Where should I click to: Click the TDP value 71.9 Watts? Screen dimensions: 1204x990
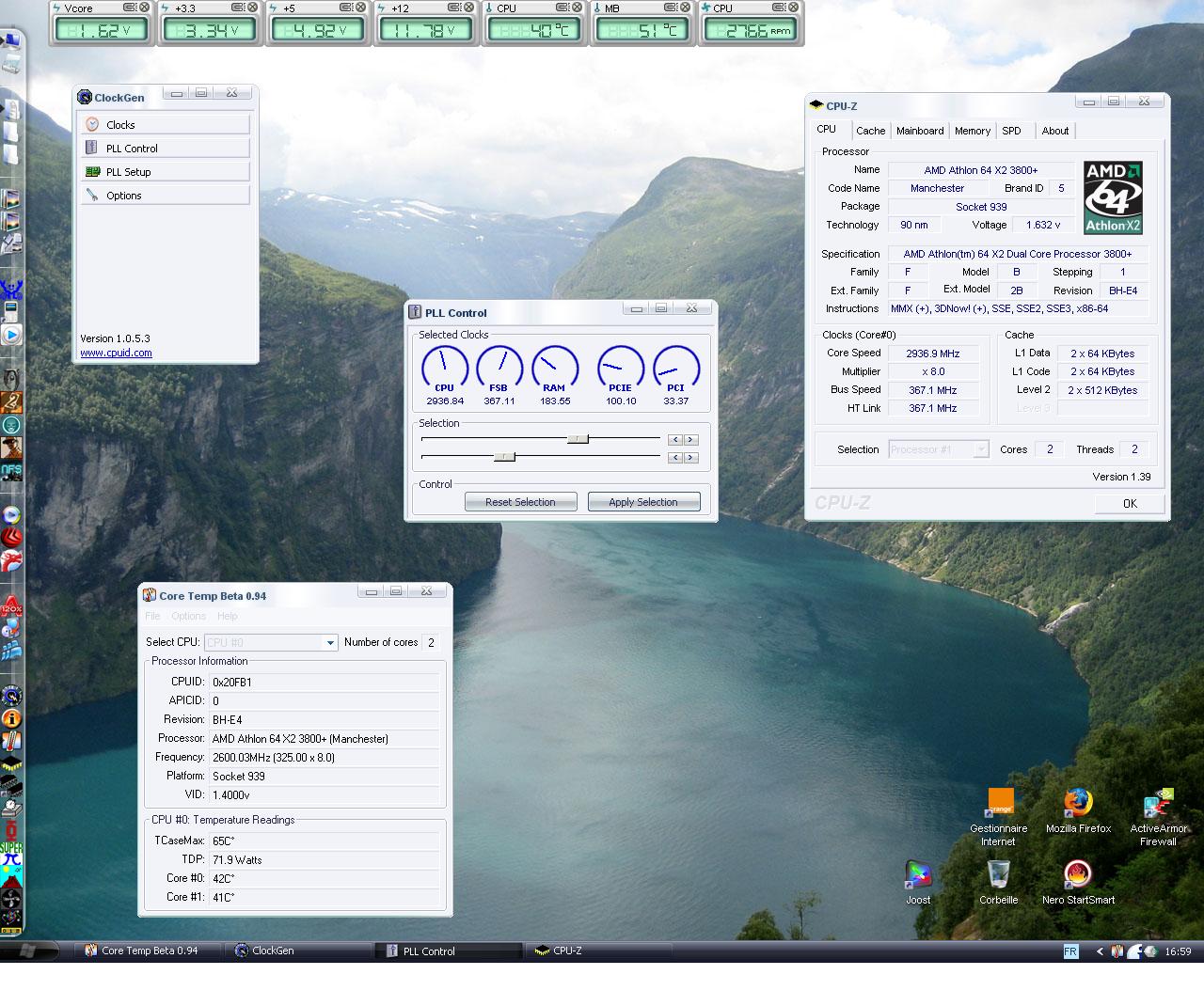coord(325,860)
